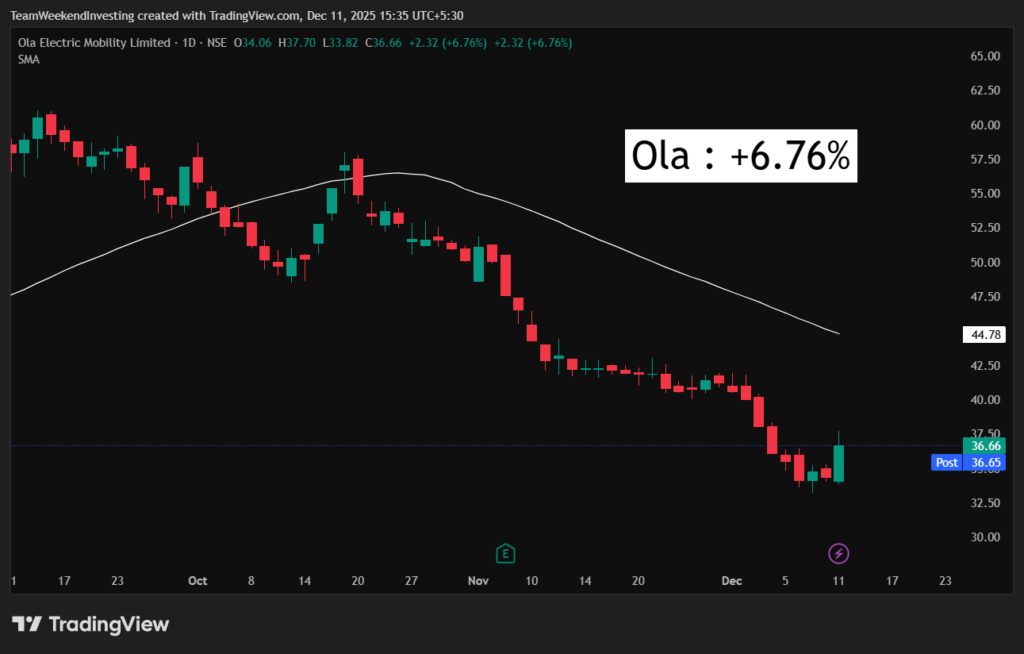Click the TradingView logo at the bottom
Viewport: 1024px width, 654px height.
[91, 624]
